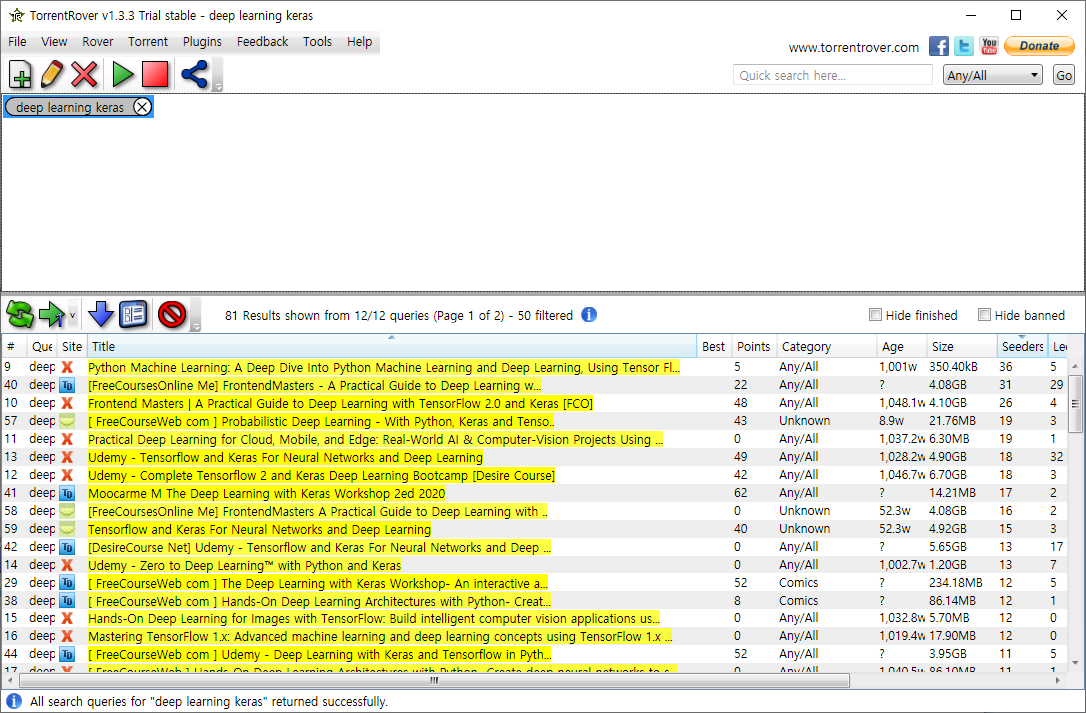Image resolution: width=1086 pixels, height=713 pixels.
Task: Sort by Category column header
Action: point(826,346)
